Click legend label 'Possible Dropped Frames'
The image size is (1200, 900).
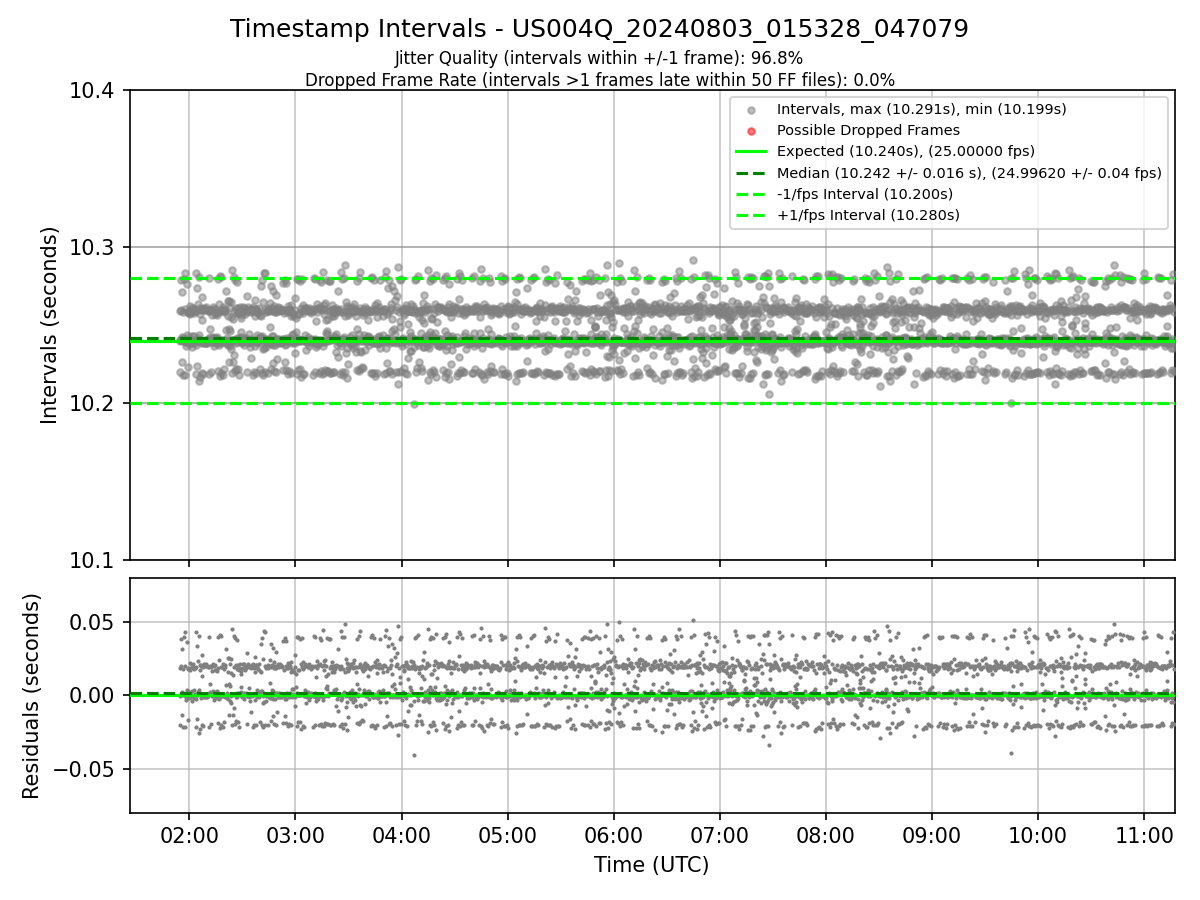(868, 130)
